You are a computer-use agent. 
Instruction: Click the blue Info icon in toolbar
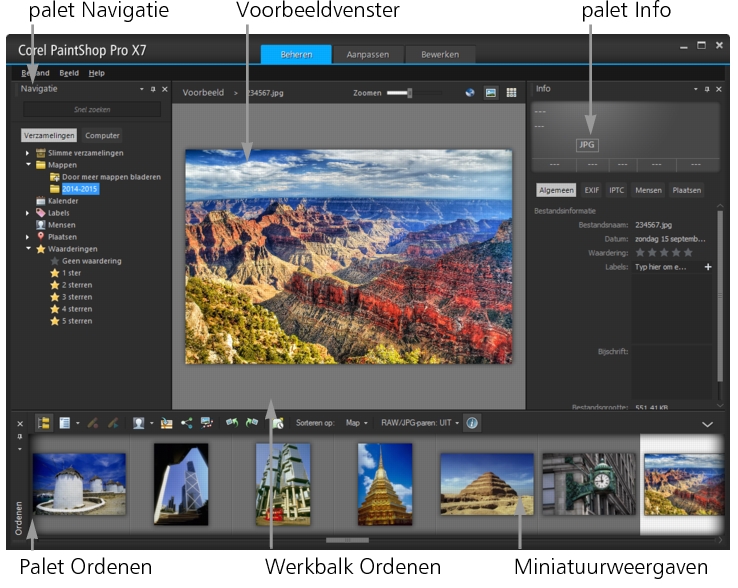[472, 423]
